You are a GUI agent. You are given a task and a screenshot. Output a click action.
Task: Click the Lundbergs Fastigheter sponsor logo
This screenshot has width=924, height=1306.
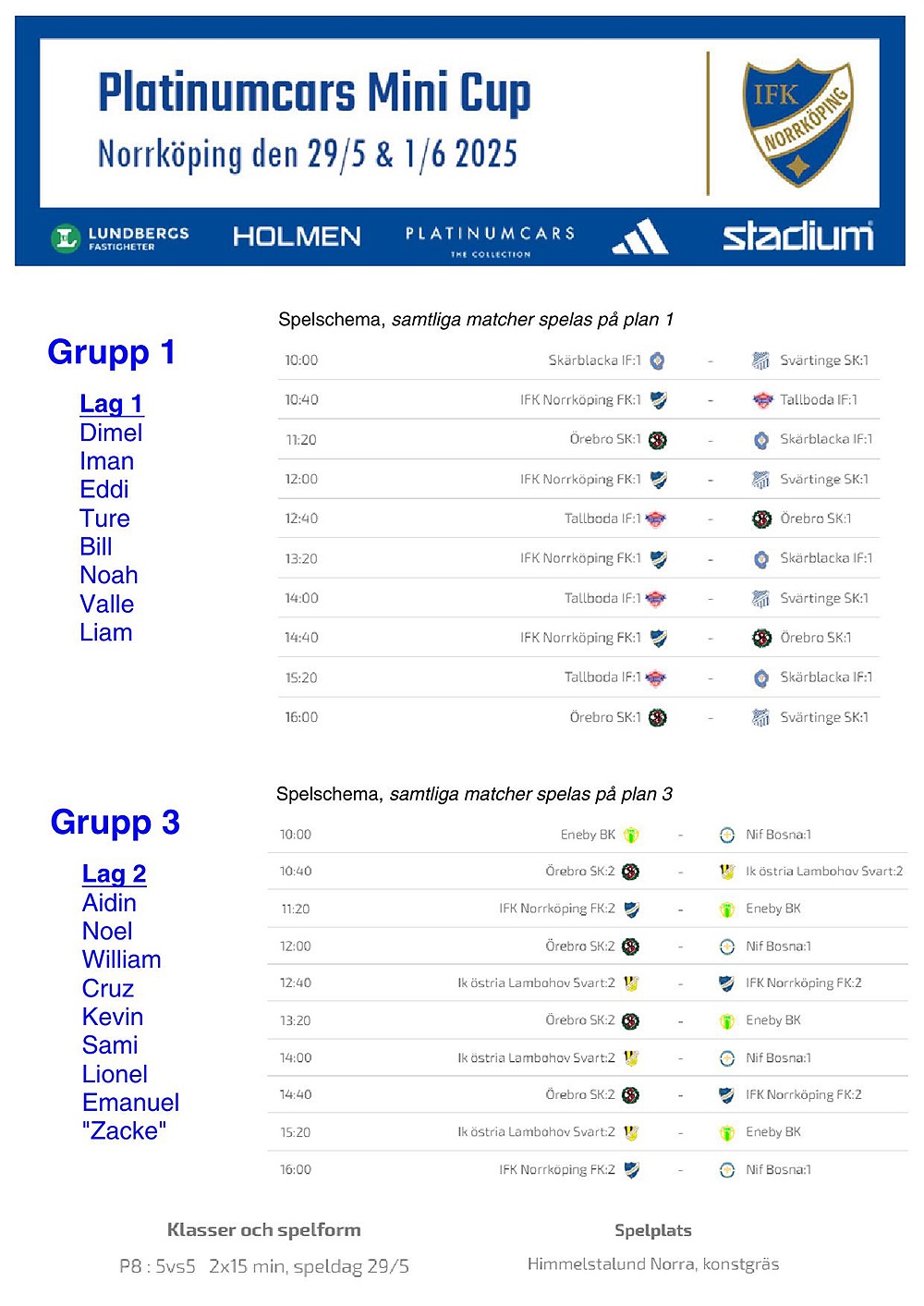click(120, 238)
